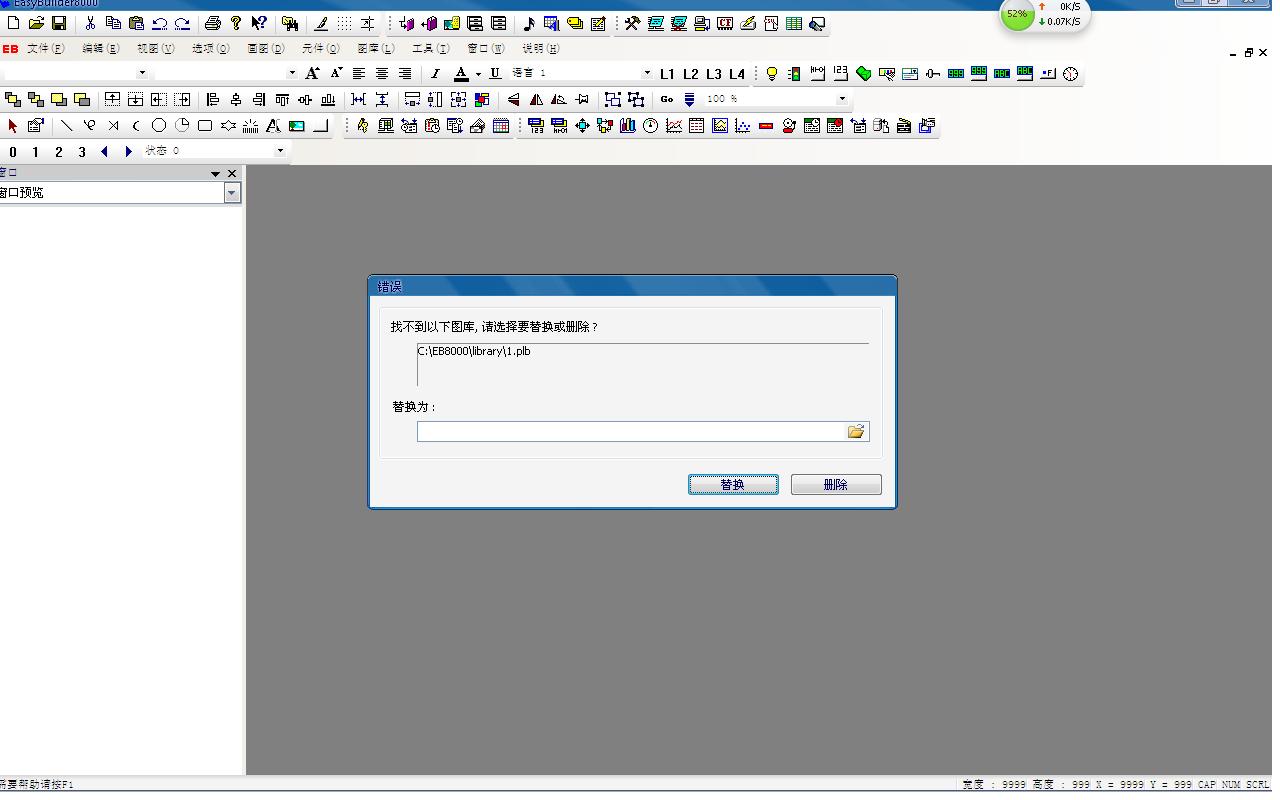Click the center text alignment icon
Viewport: 1280px width, 800px height.
coord(382,73)
